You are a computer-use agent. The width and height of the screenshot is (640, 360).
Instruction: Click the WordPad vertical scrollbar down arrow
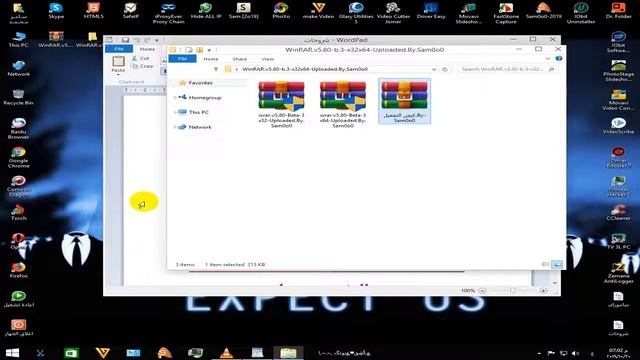554,283
